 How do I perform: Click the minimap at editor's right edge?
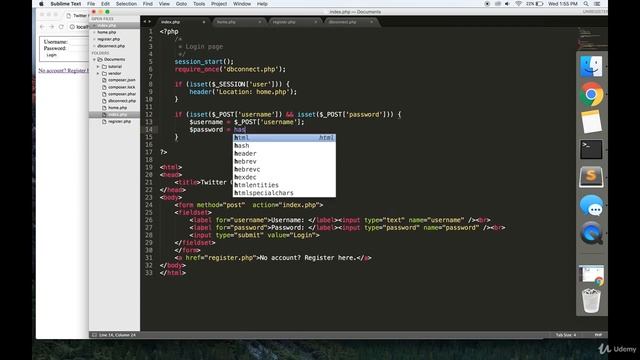click(x=592, y=38)
